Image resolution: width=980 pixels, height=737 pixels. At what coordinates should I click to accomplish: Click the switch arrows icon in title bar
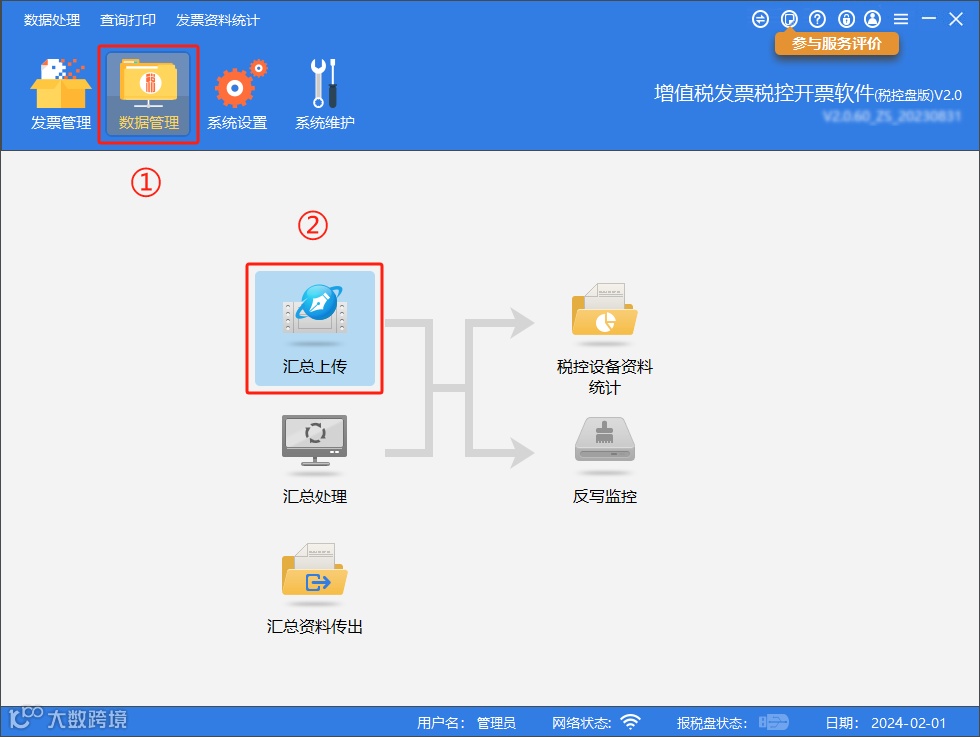pyautogui.click(x=760, y=19)
